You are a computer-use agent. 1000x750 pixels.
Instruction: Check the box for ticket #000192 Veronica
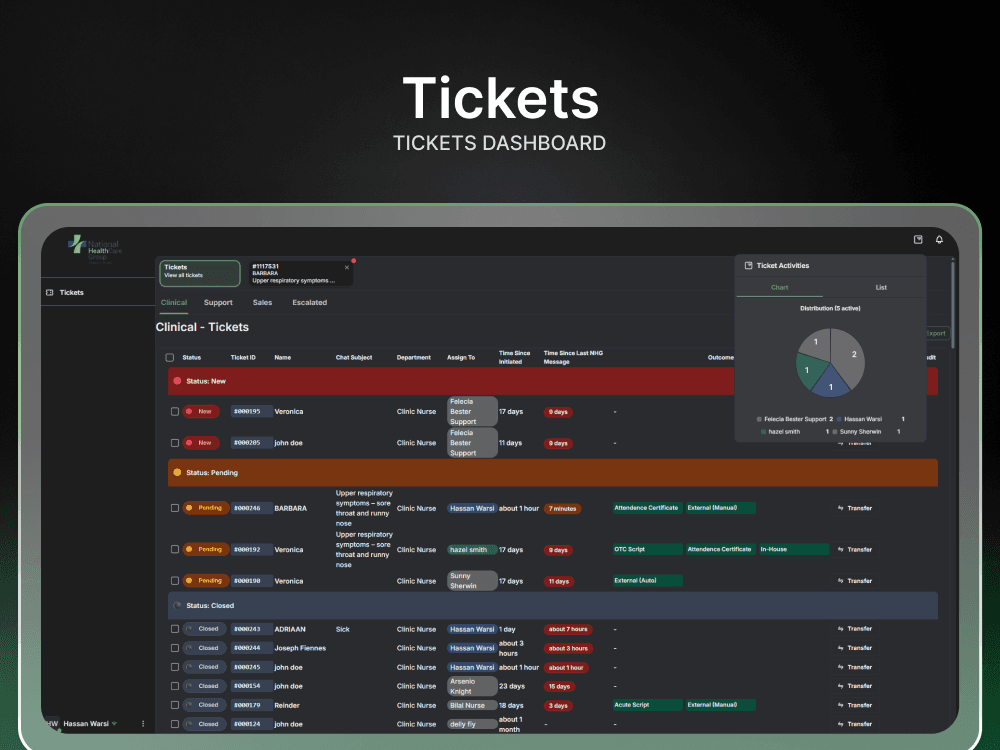175,549
